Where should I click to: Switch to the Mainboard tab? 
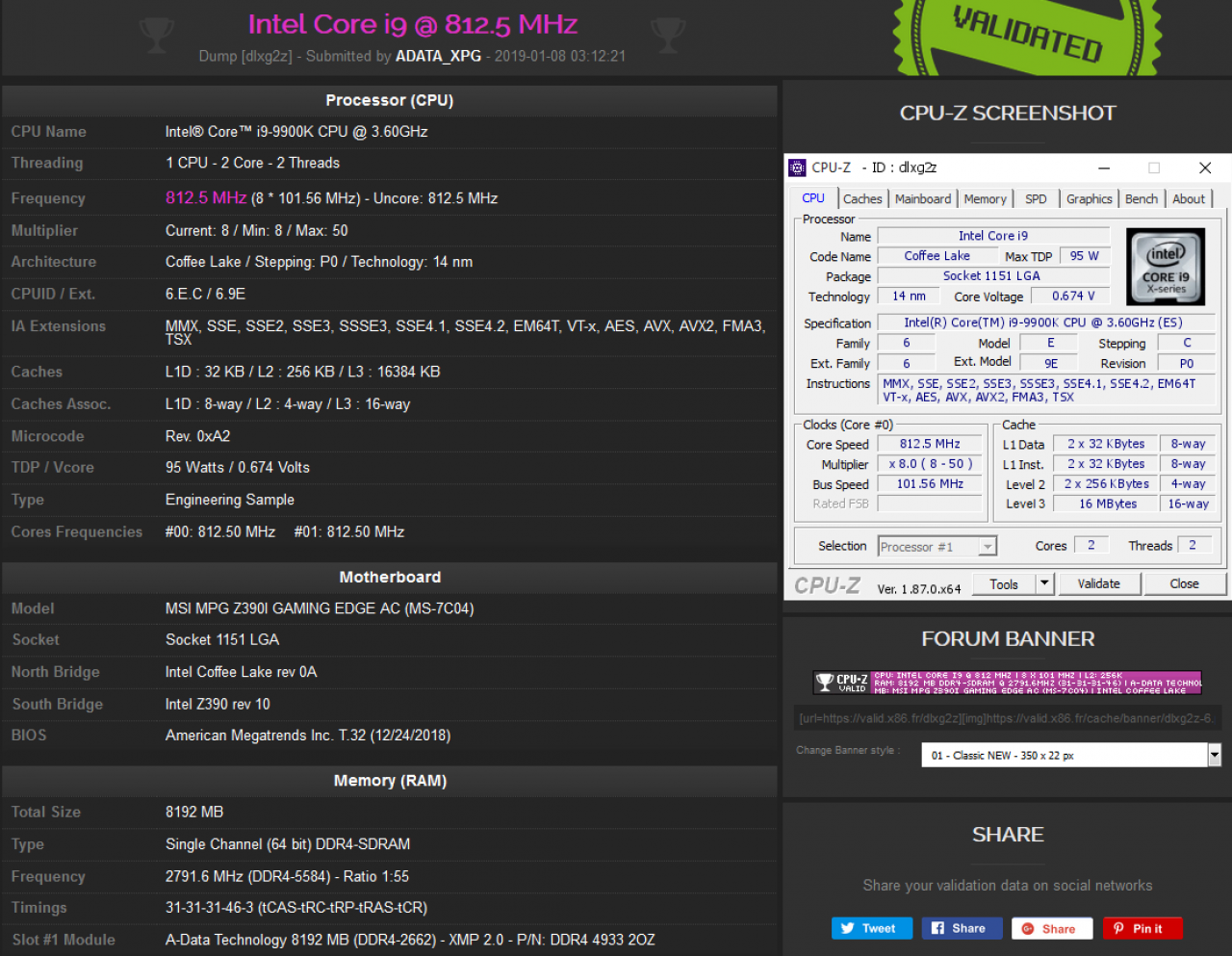click(x=923, y=199)
